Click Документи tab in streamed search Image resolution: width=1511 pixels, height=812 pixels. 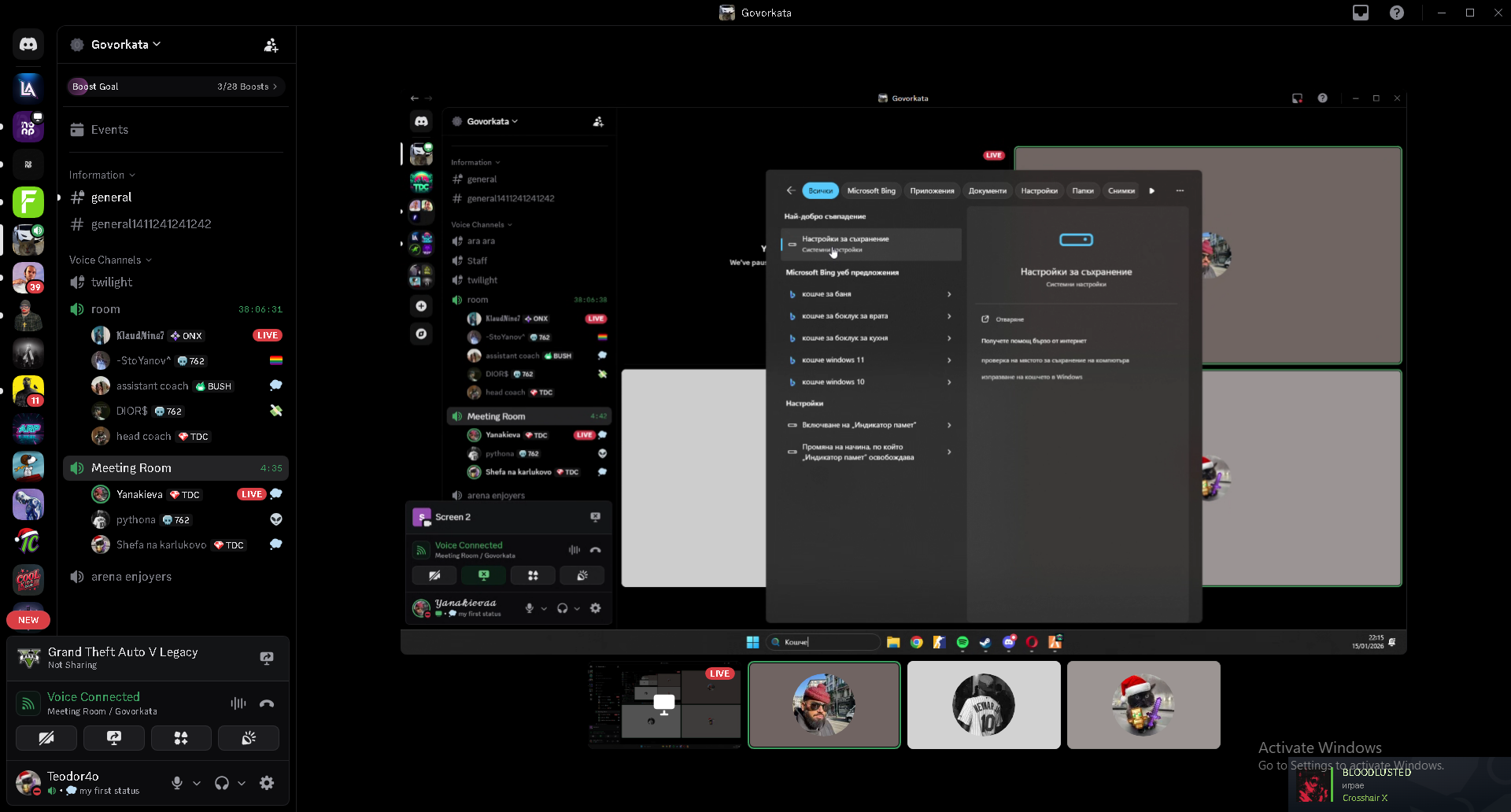[x=987, y=190]
